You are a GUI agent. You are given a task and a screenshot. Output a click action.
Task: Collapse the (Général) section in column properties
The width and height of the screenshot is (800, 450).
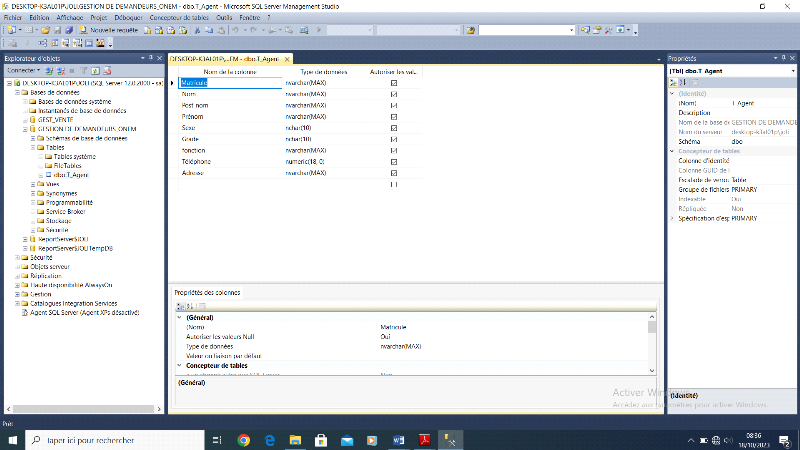[179, 317]
